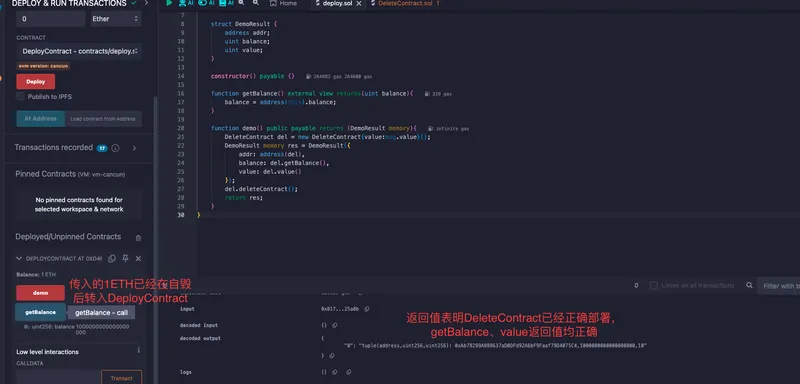Open the DeployContract contract selector
The image size is (800, 384).
[x=79, y=52]
